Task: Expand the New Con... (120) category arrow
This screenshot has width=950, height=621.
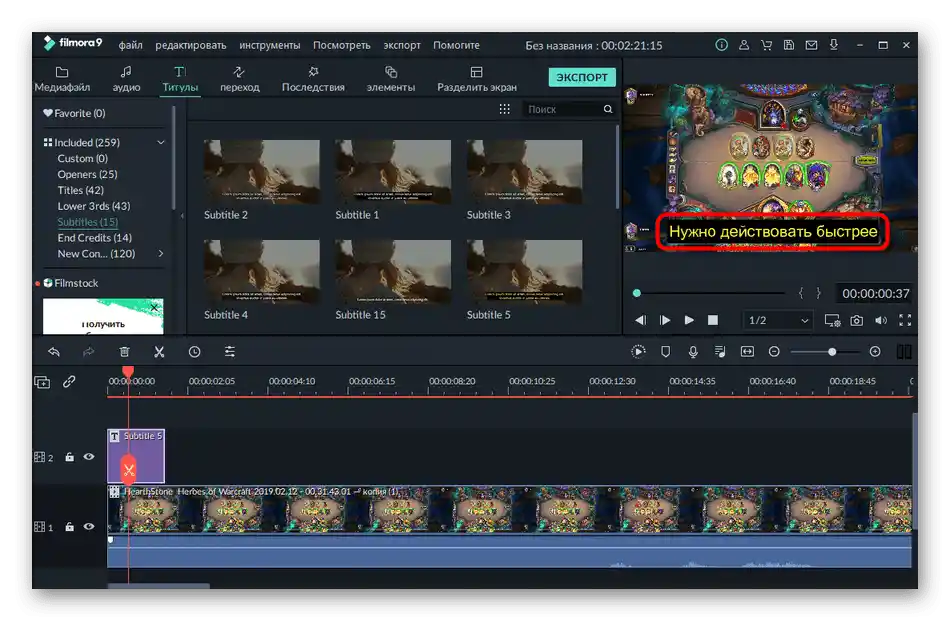Action: coord(161,254)
